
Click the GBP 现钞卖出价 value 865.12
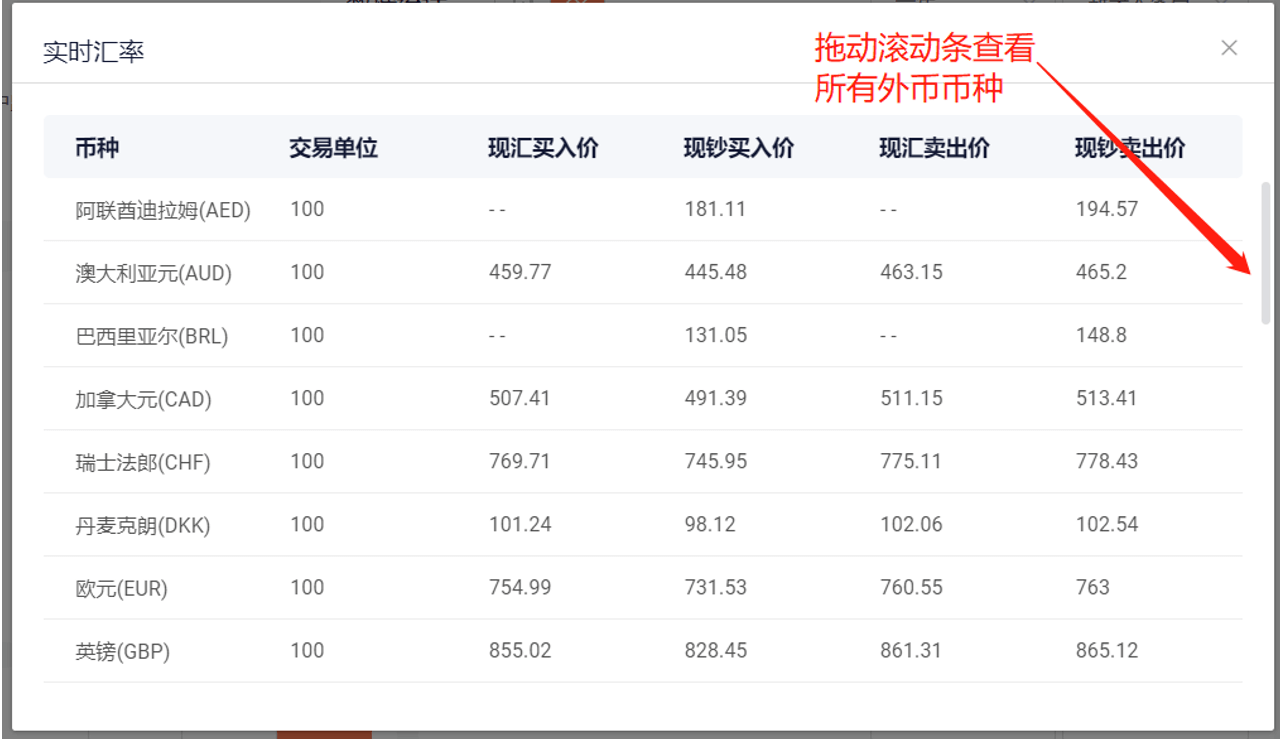(x=1106, y=650)
